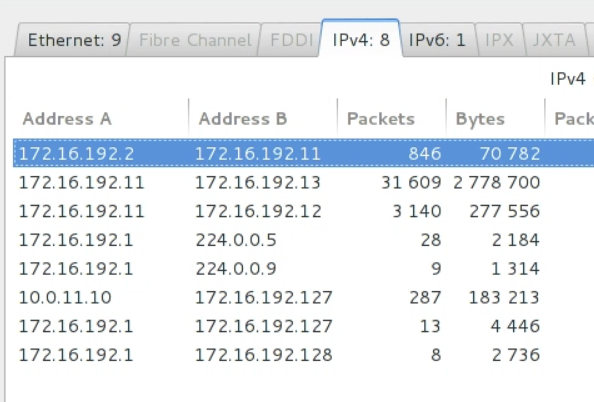Click the FDDI tab

click(x=292, y=40)
